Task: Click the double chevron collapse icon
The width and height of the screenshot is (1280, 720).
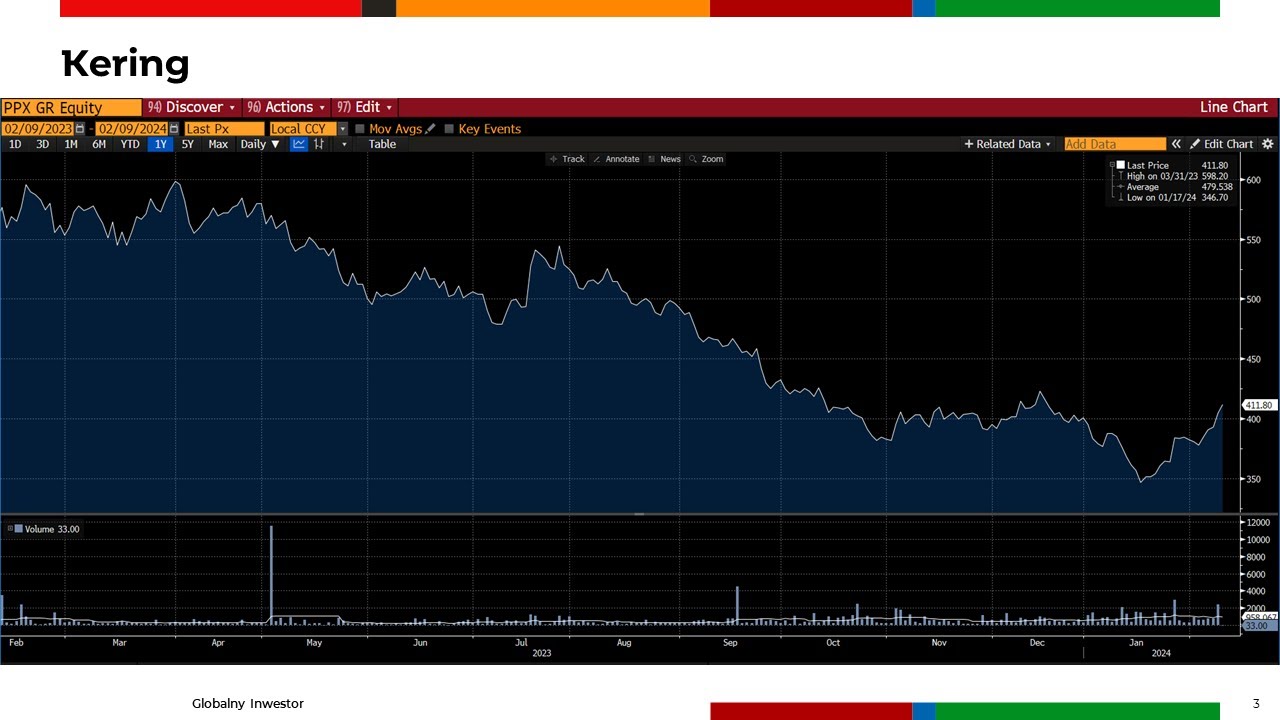Action: click(x=1177, y=144)
